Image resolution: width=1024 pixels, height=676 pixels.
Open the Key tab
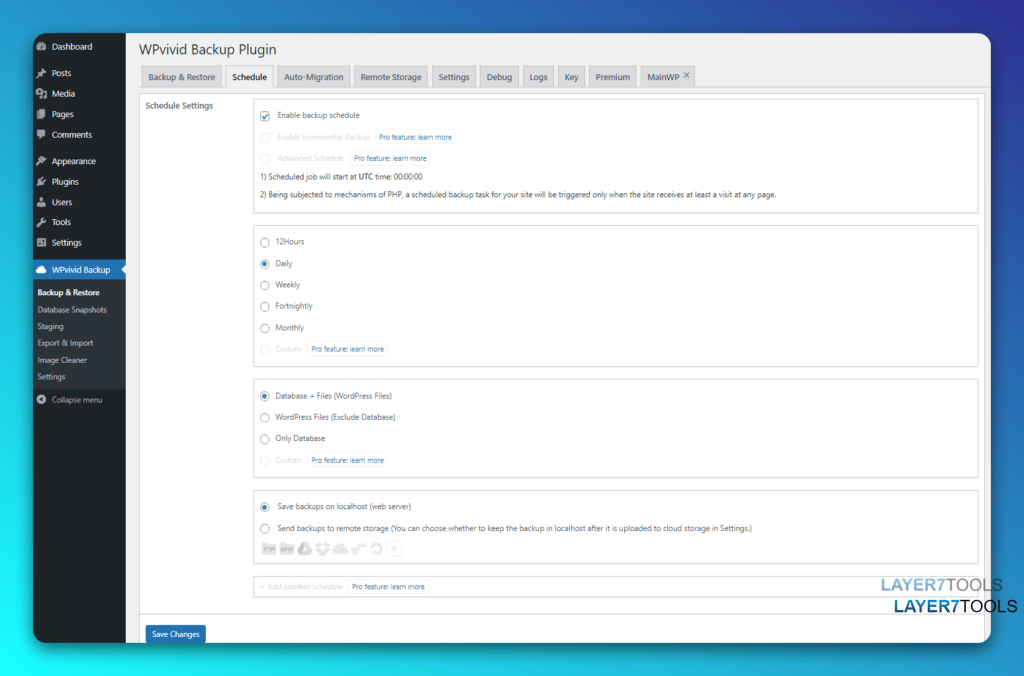pyautogui.click(x=571, y=76)
